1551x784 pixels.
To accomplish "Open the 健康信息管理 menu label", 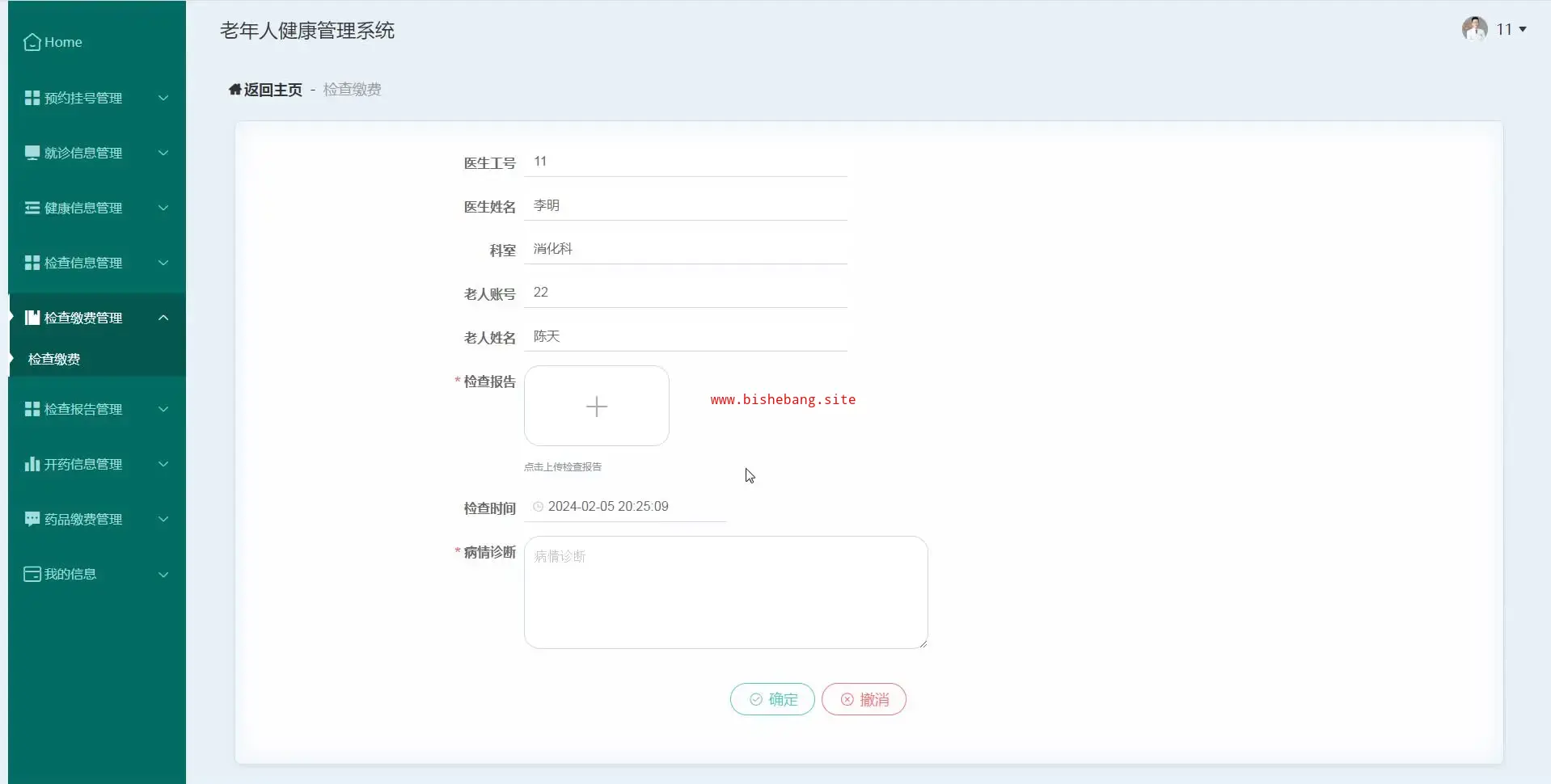I will pyautogui.click(x=83, y=208).
